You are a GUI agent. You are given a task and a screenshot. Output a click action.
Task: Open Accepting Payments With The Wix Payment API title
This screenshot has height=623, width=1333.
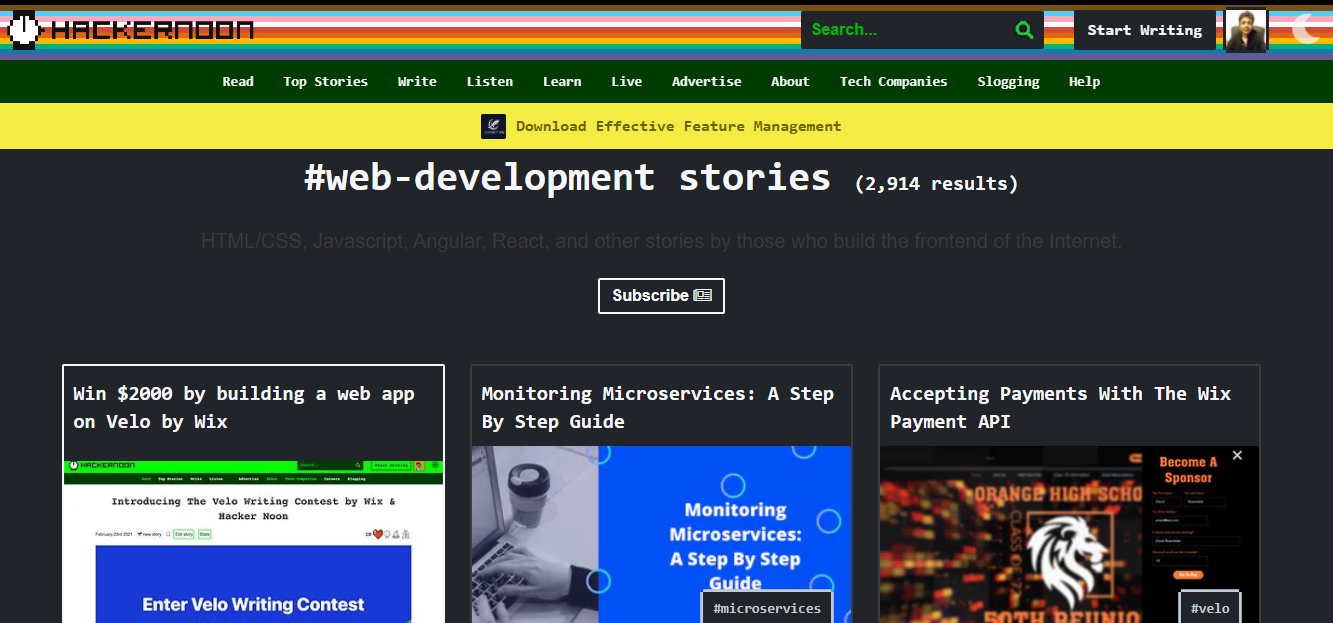[x=1060, y=408]
